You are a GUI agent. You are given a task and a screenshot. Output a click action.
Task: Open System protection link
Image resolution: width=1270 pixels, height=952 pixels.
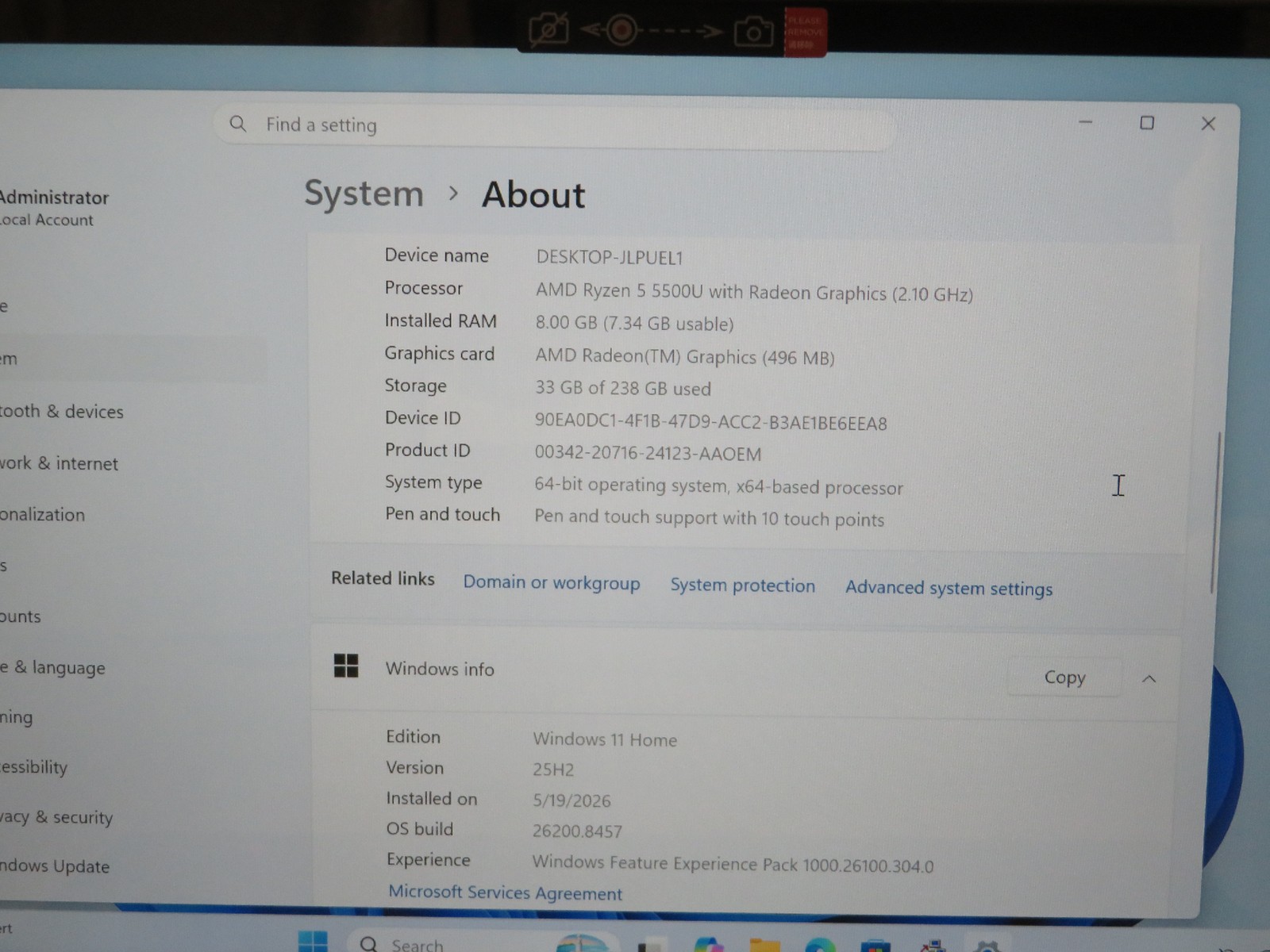[742, 585]
